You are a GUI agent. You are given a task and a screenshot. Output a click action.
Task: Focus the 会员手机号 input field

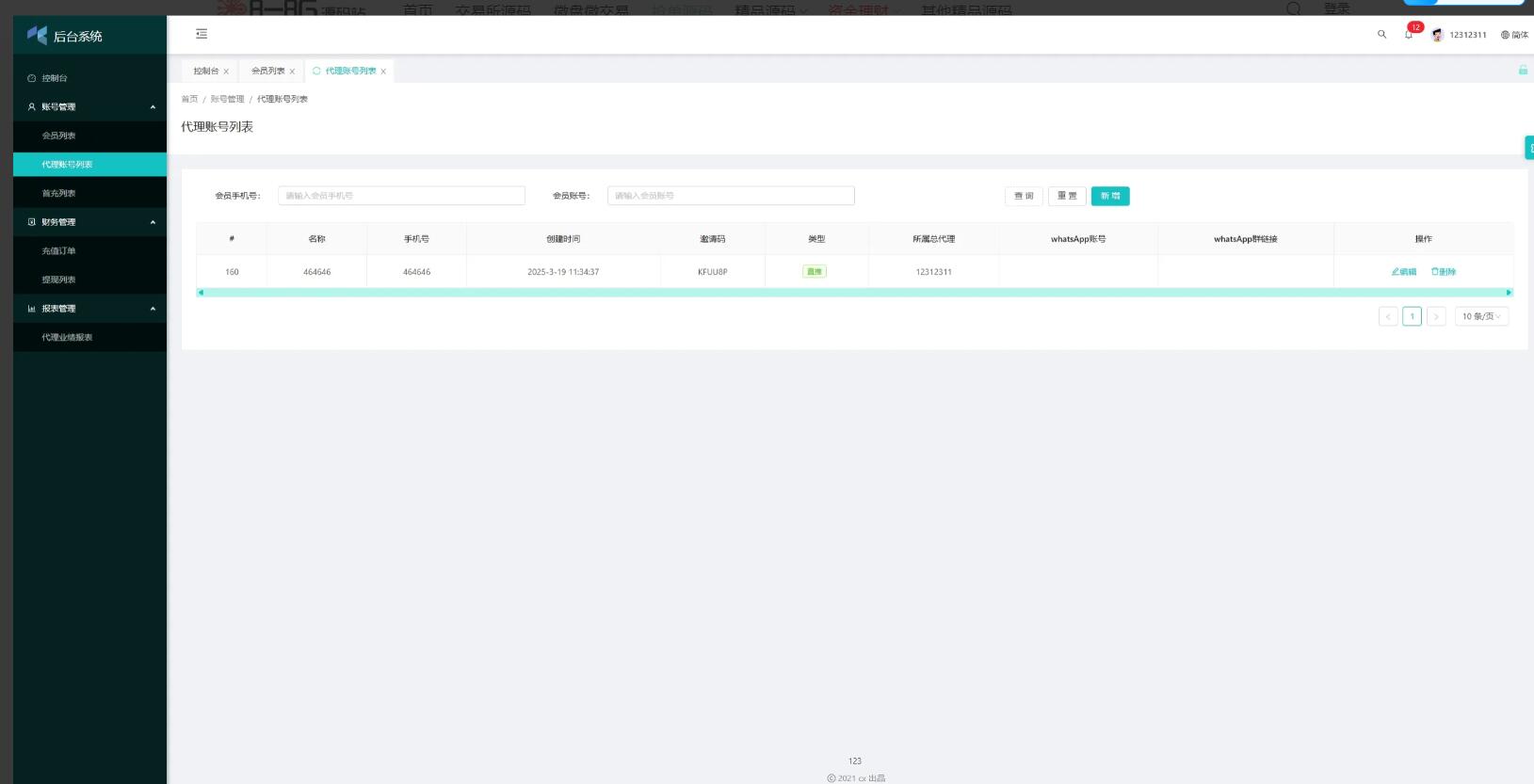pyautogui.click(x=401, y=196)
